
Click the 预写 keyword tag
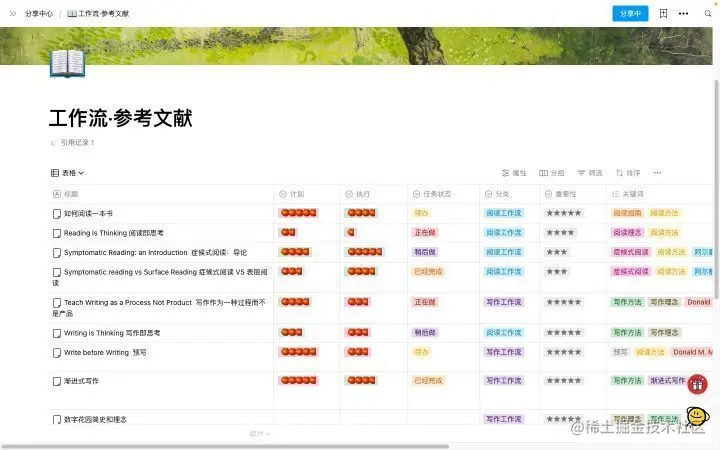pyautogui.click(x=620, y=352)
